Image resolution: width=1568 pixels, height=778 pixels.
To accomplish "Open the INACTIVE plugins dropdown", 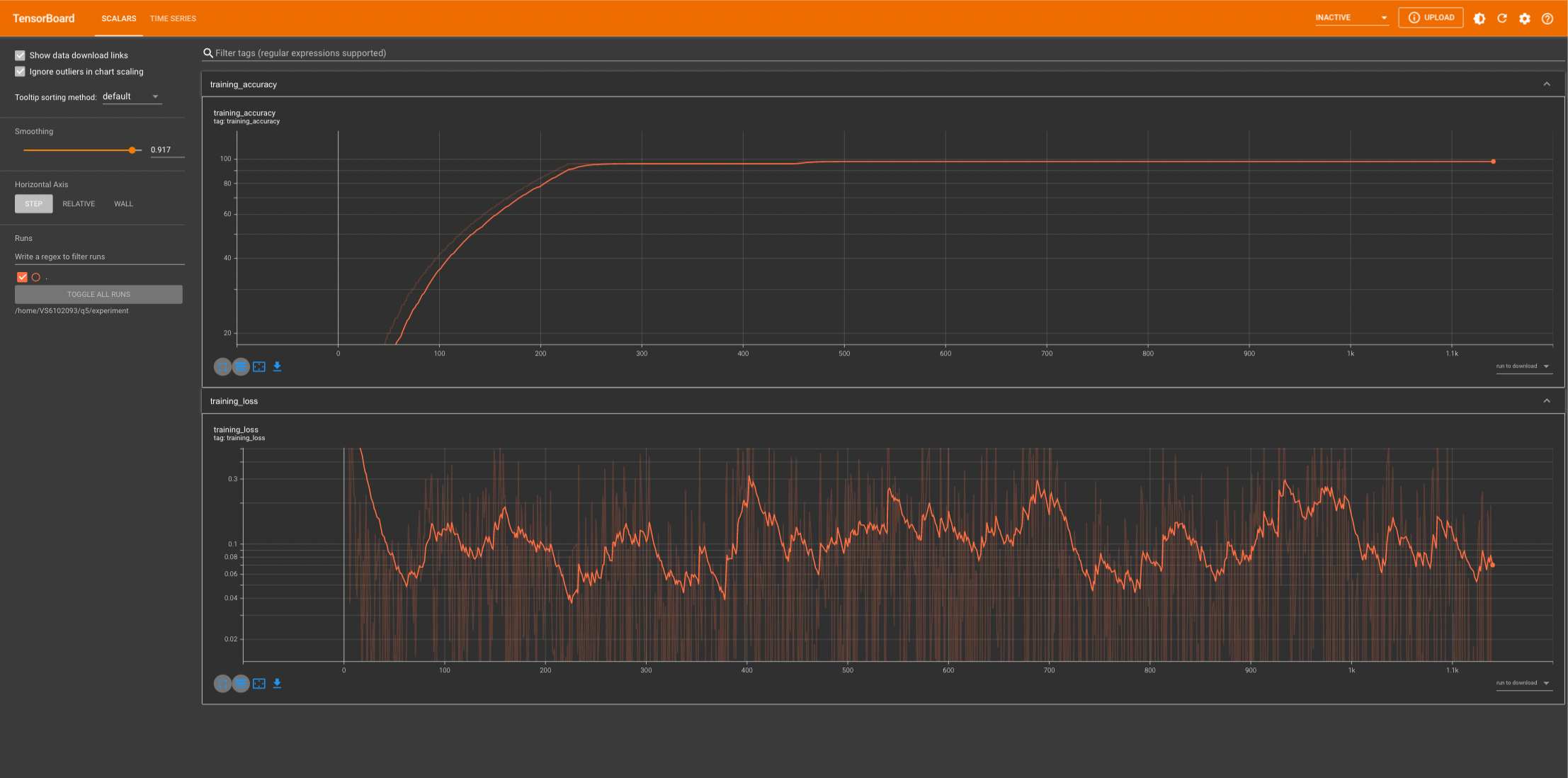I will 1351,18.
